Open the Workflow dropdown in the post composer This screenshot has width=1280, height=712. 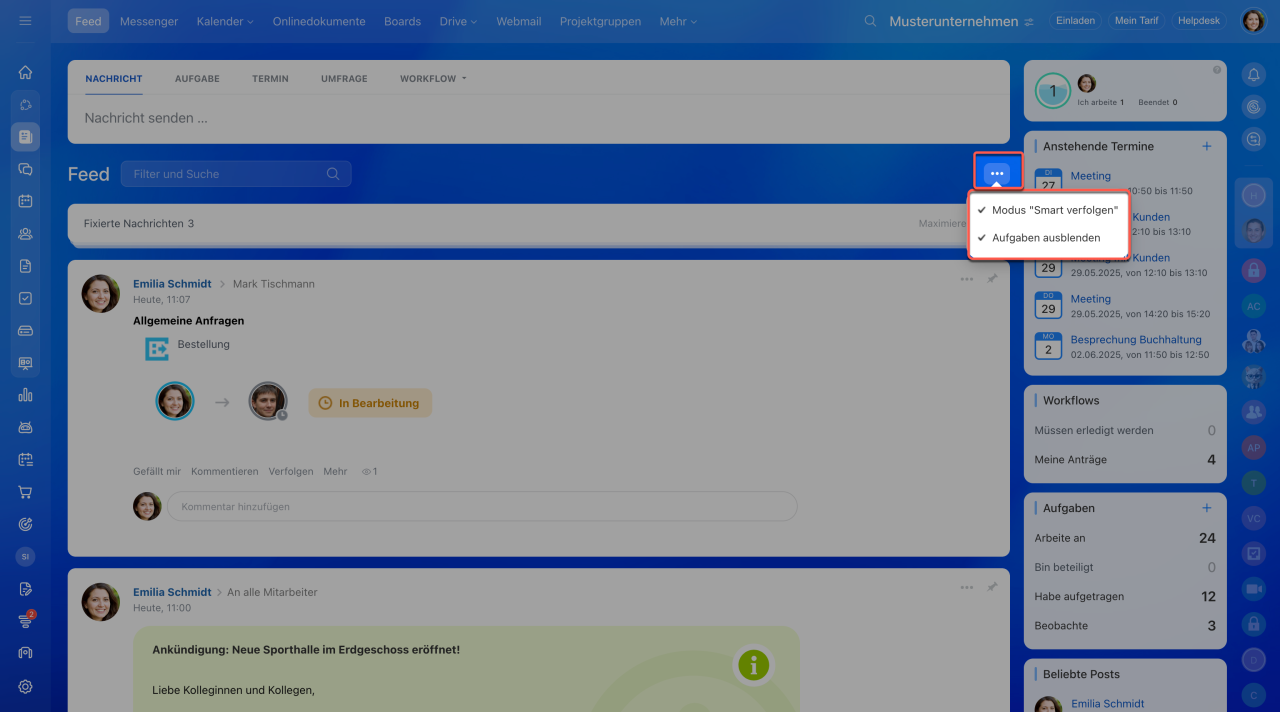click(x=433, y=78)
